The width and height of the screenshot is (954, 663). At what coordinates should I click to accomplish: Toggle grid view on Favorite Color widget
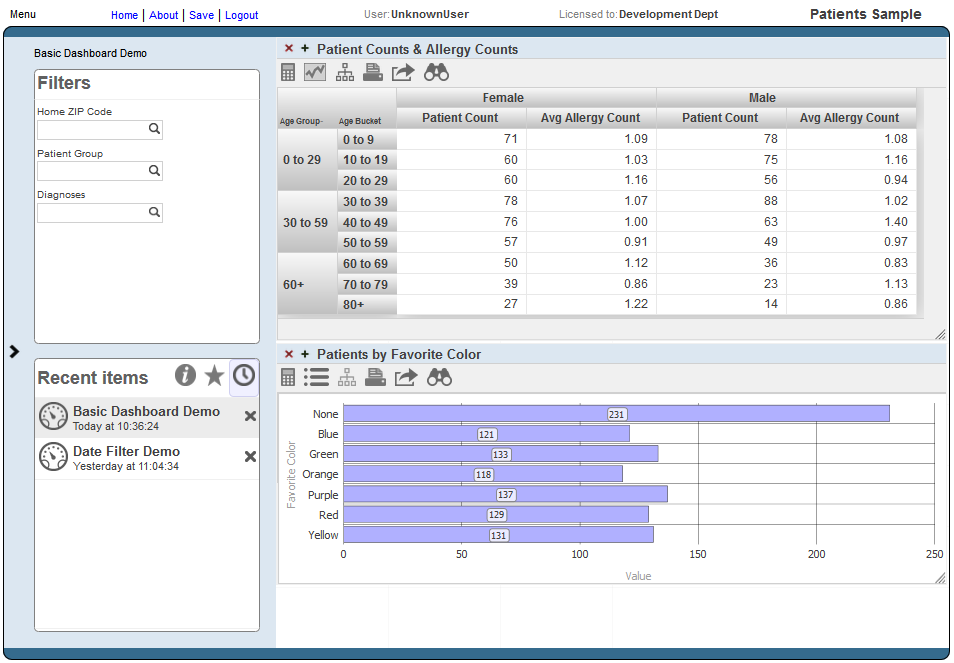pyautogui.click(x=288, y=377)
